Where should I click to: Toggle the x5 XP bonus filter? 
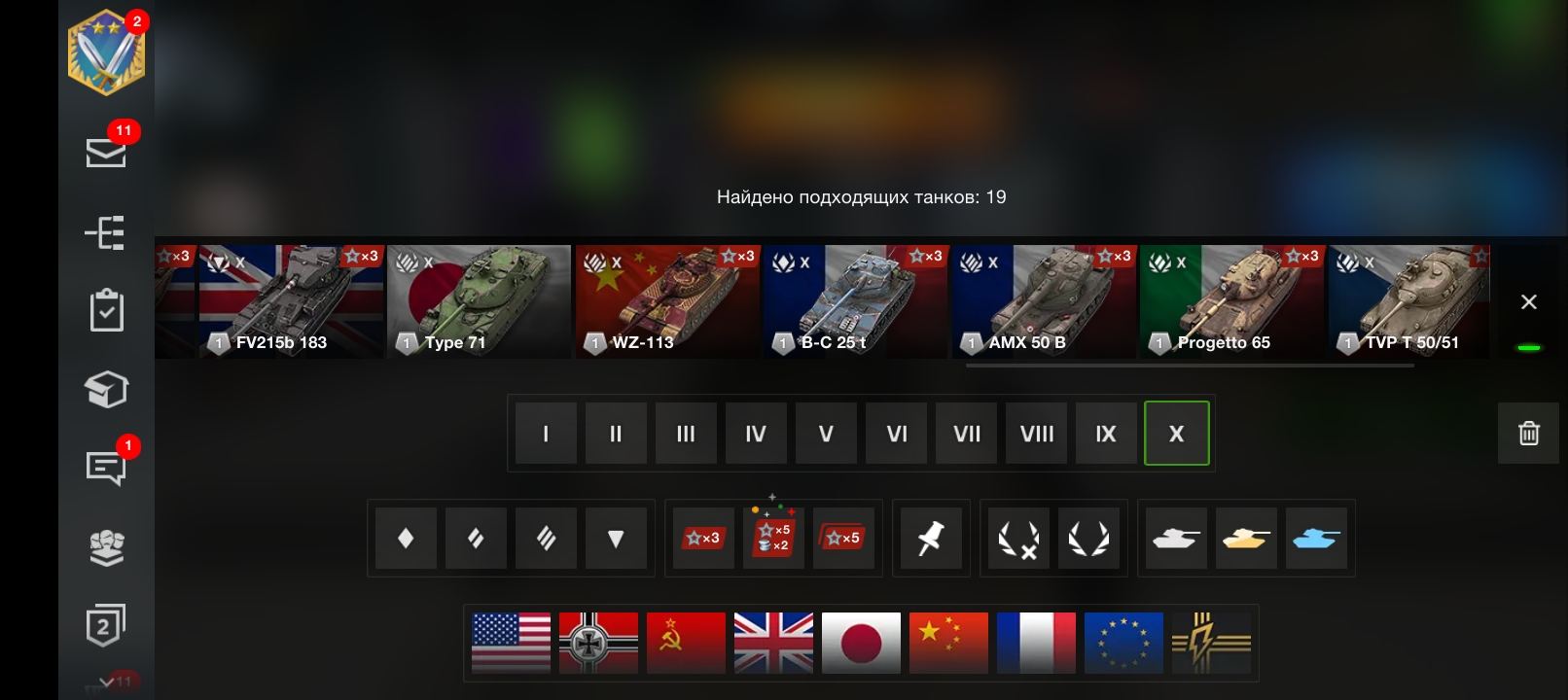tap(843, 538)
